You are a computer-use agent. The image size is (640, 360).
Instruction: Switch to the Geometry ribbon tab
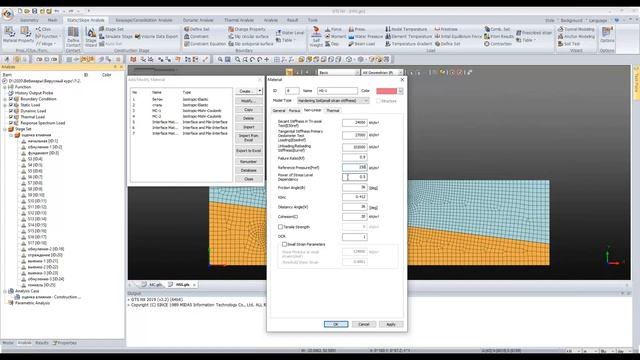[29, 20]
